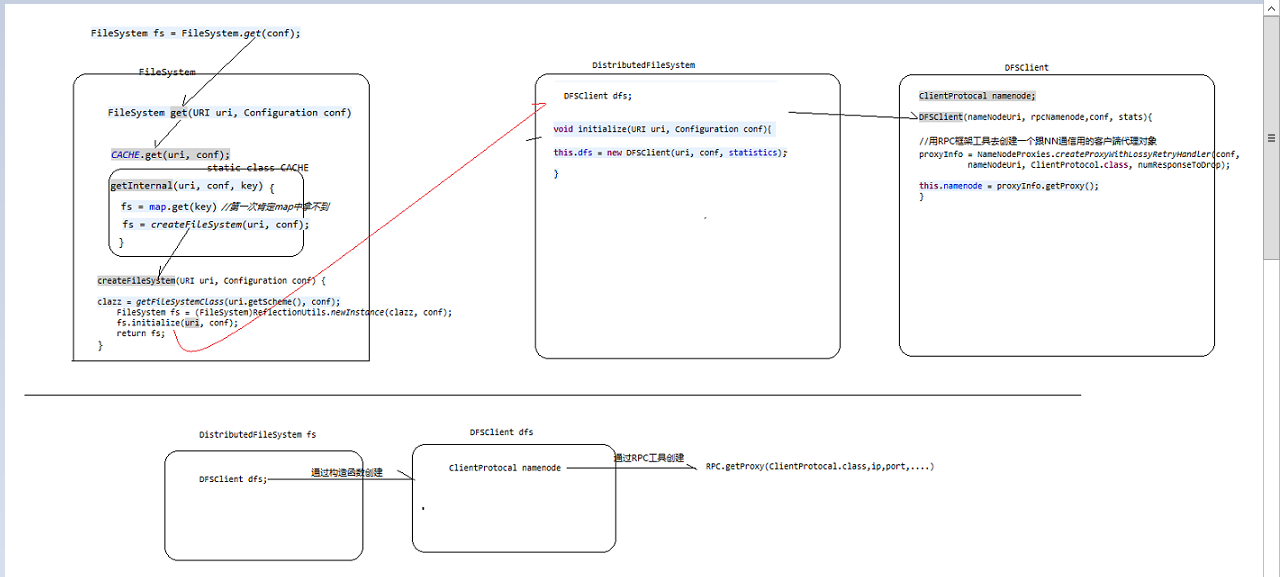Click 'DFSClient dfs;' inside the bottom-left box

click(233, 480)
